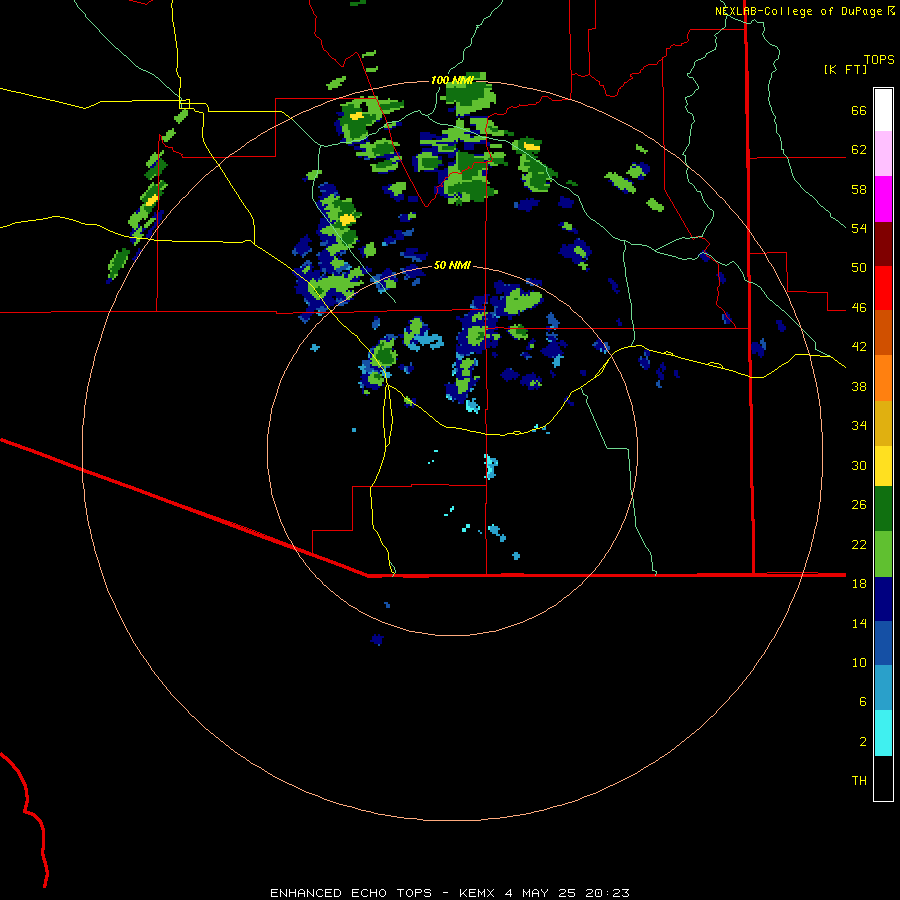Image resolution: width=900 pixels, height=900 pixels.
Task: Click the "TH" threshold legend label
Action: tap(859, 780)
